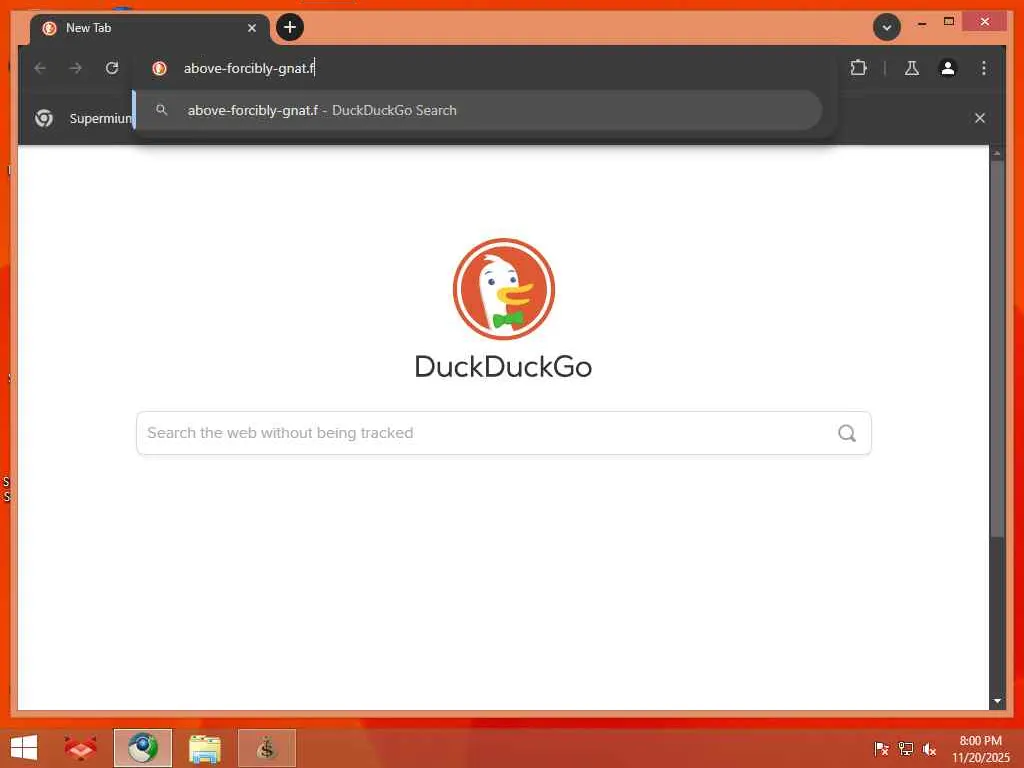1024x768 pixels.
Task: Click the DuckDuckGo icon in address bar
Action: click(159, 68)
